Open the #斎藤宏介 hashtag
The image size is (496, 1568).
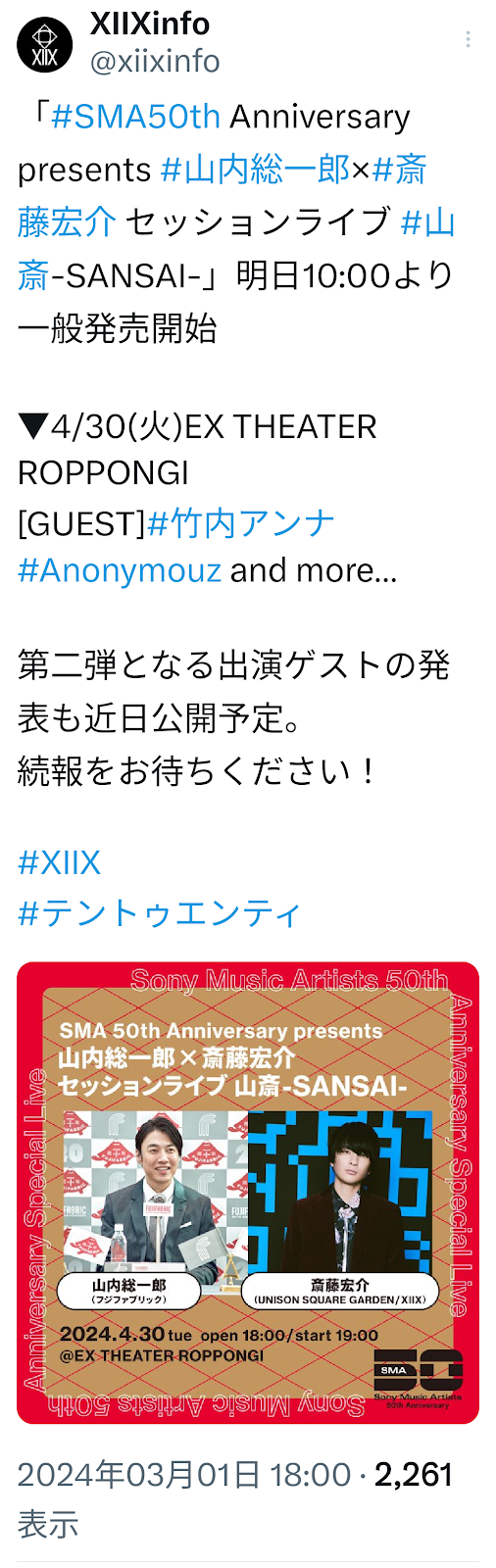click(x=223, y=196)
